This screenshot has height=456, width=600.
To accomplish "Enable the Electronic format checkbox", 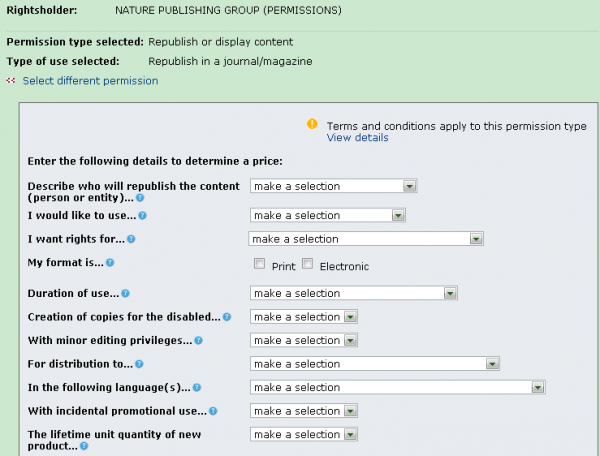I will pos(308,265).
